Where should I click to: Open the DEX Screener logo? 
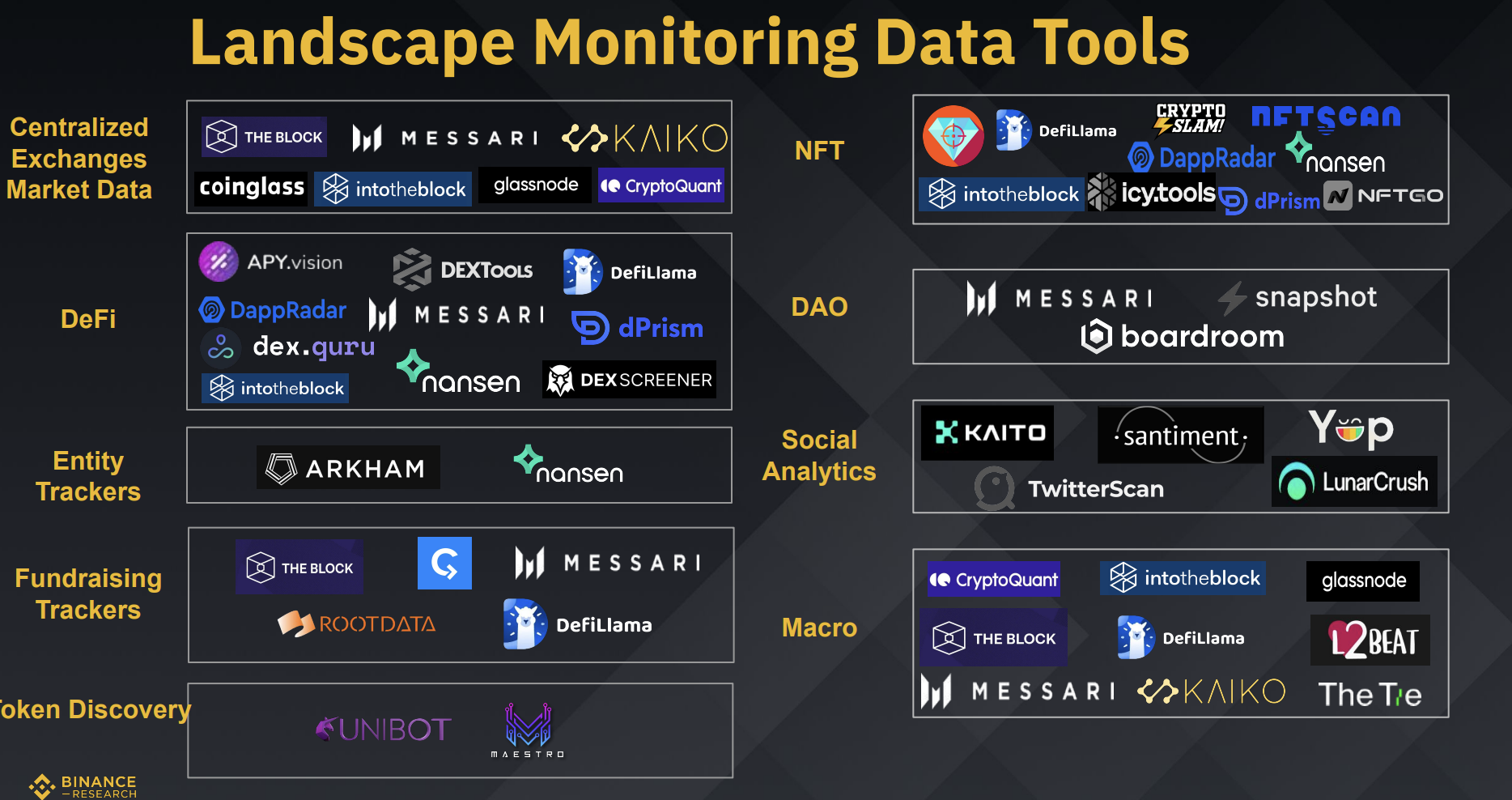click(629, 380)
